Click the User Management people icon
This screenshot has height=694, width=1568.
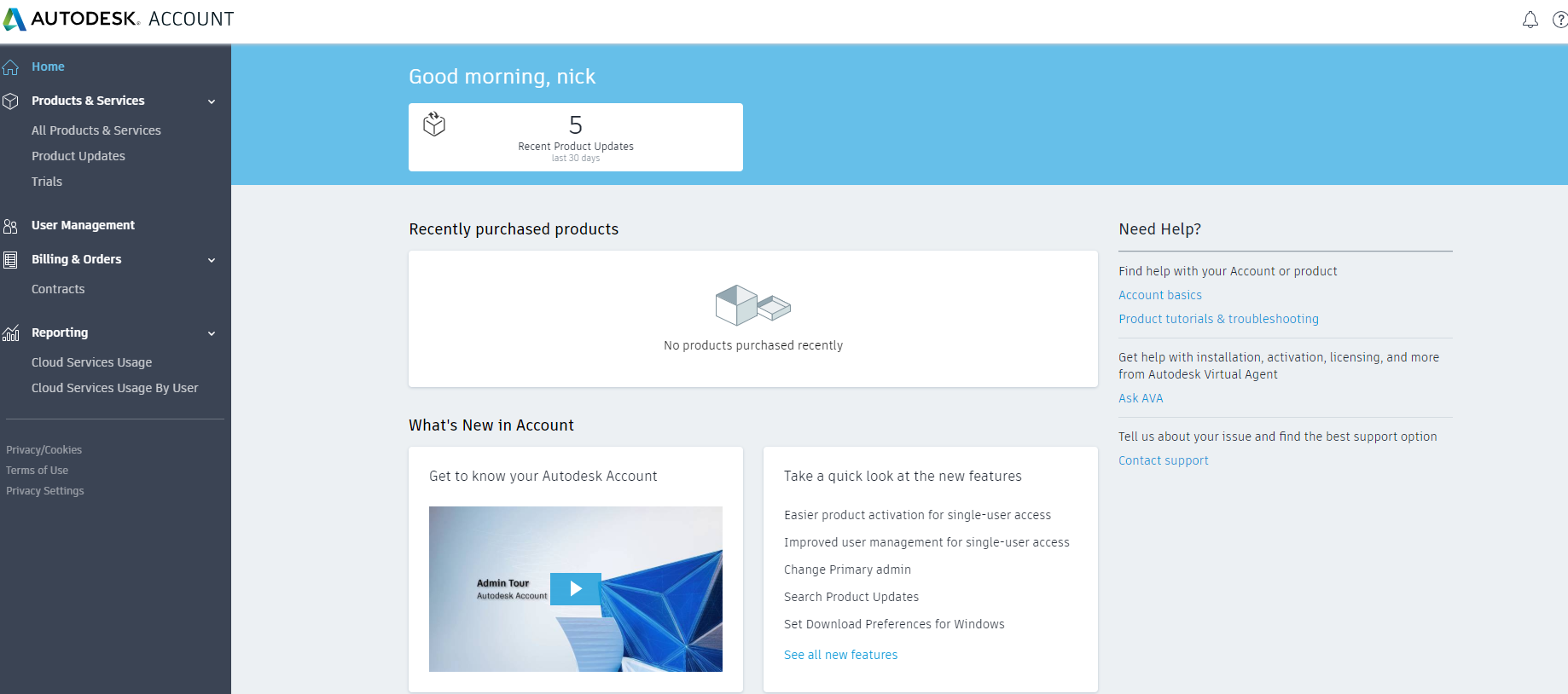coord(10,226)
